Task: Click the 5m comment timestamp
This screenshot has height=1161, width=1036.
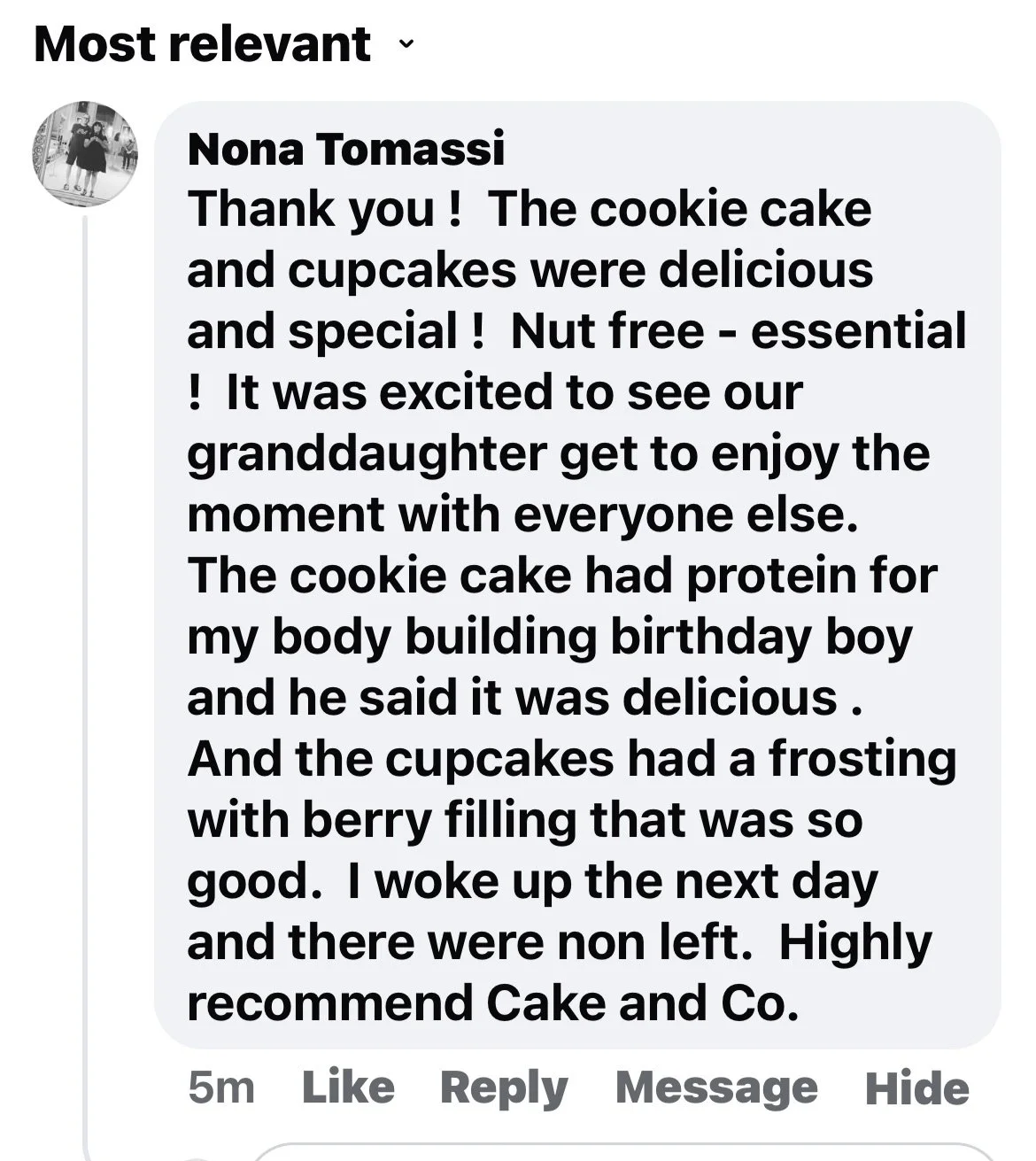Action: [x=221, y=1087]
